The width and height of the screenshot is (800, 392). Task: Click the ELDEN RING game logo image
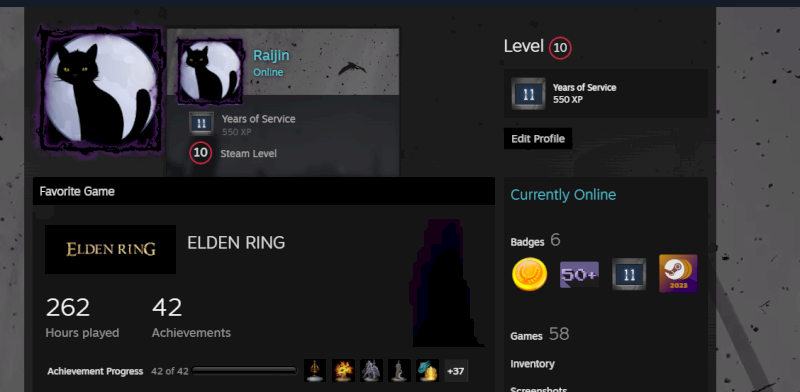coord(110,249)
